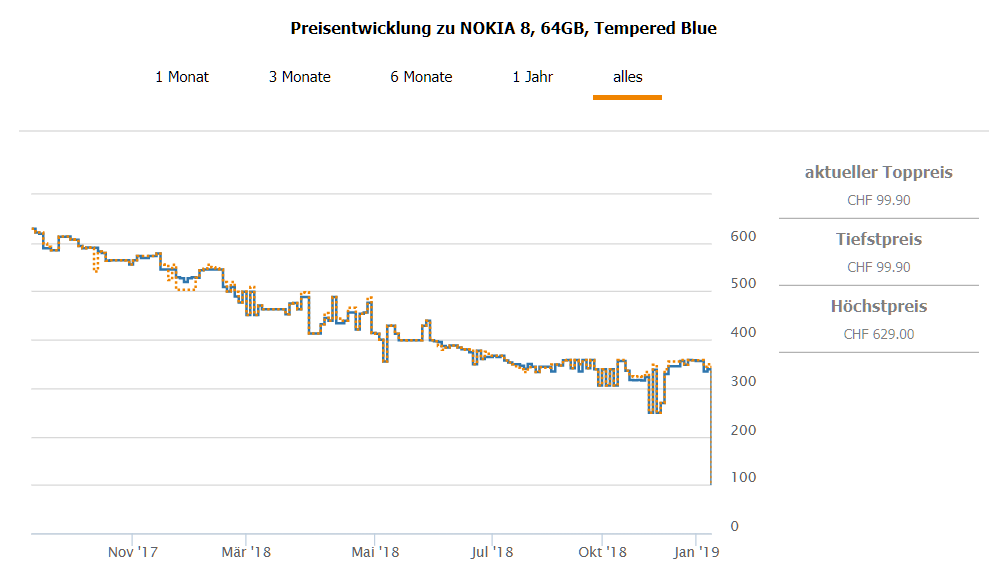Click the aktueller Toppreis heading
999x587 pixels.
(878, 172)
